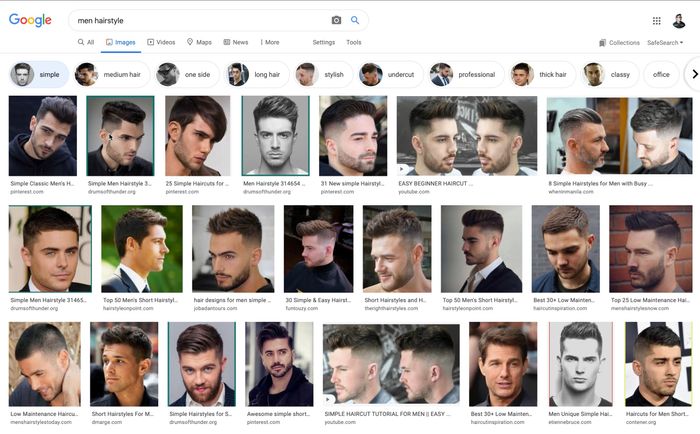Image resolution: width=700 pixels, height=434 pixels.
Task: Visit etiennebruce.com source link
Action: (570, 422)
